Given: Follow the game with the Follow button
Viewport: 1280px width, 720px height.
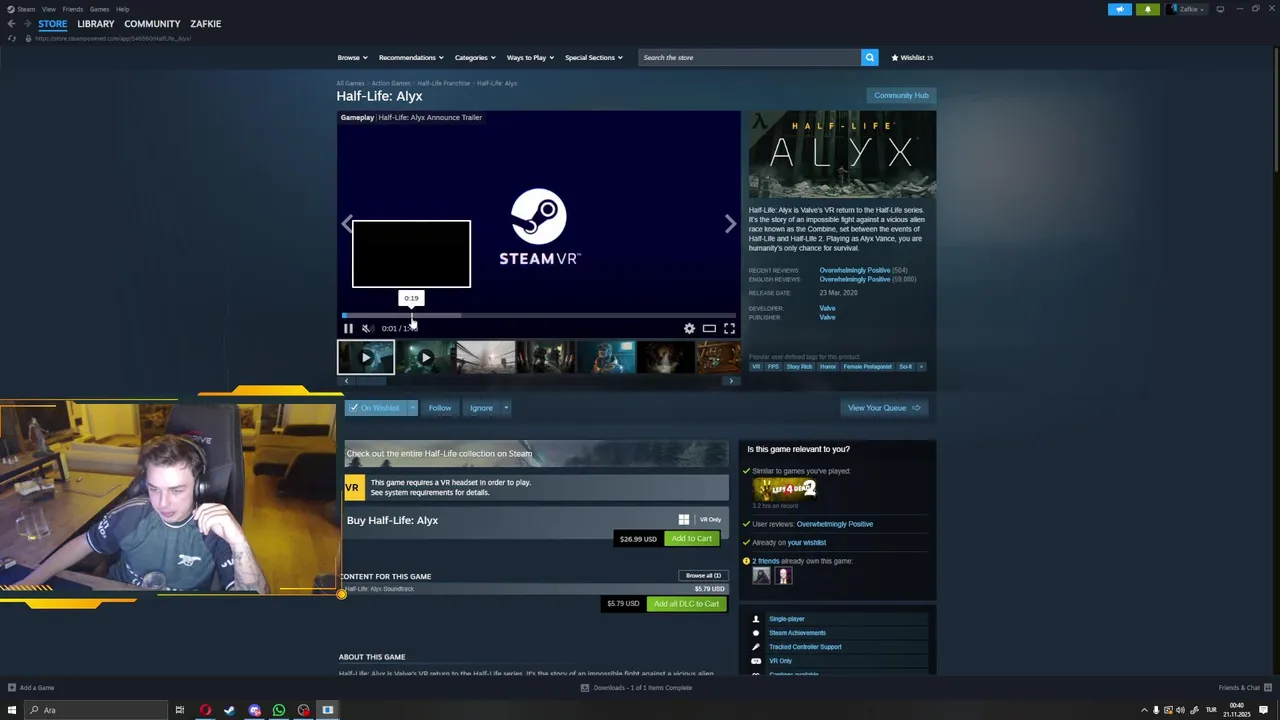Looking at the screenshot, I should (440, 408).
